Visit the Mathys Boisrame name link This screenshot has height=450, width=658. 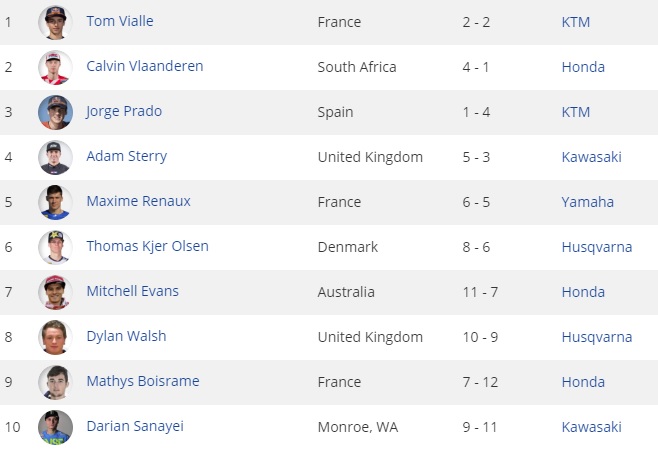142,381
